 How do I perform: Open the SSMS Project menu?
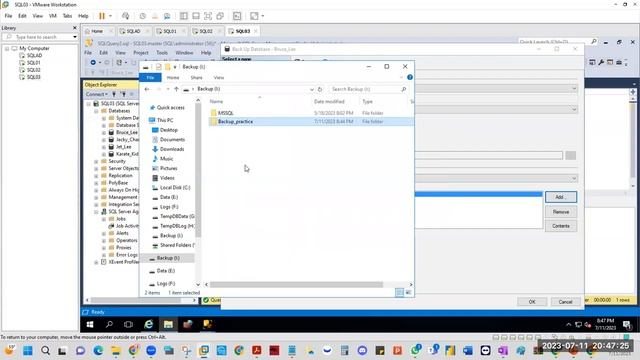tap(140, 53)
